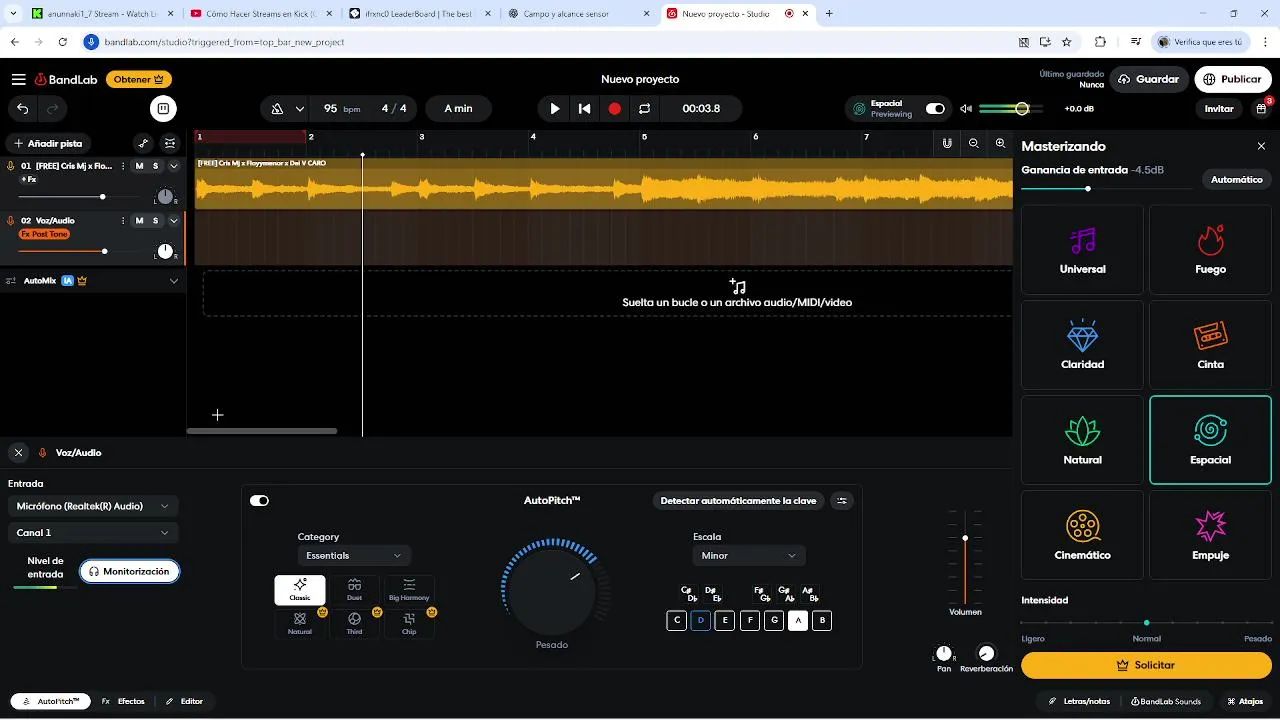Toggle the magnet snap icon
Image resolution: width=1280 pixels, height=720 pixels.
[946, 143]
